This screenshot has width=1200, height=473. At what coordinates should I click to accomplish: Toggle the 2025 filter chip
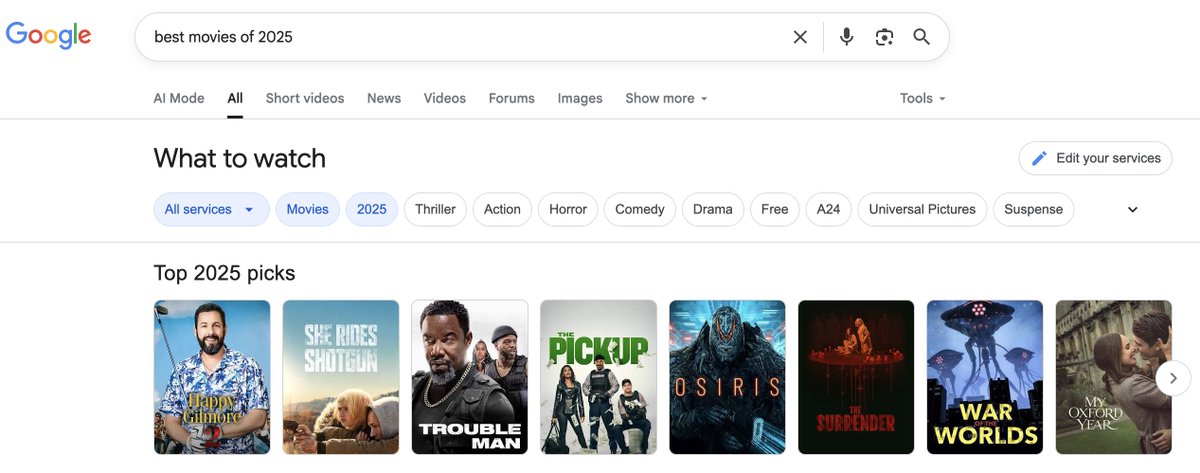point(372,209)
